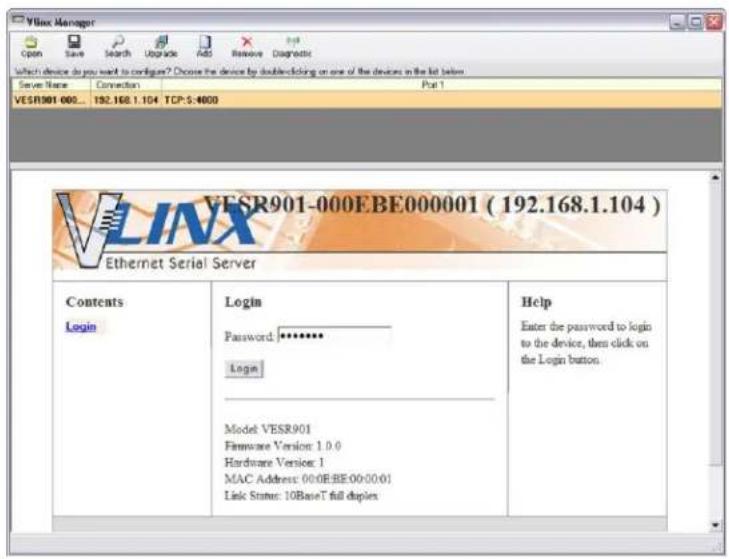Viewport: 729px width, 559px height.
Task: Open the Diagnostic tool
Action: (292, 47)
